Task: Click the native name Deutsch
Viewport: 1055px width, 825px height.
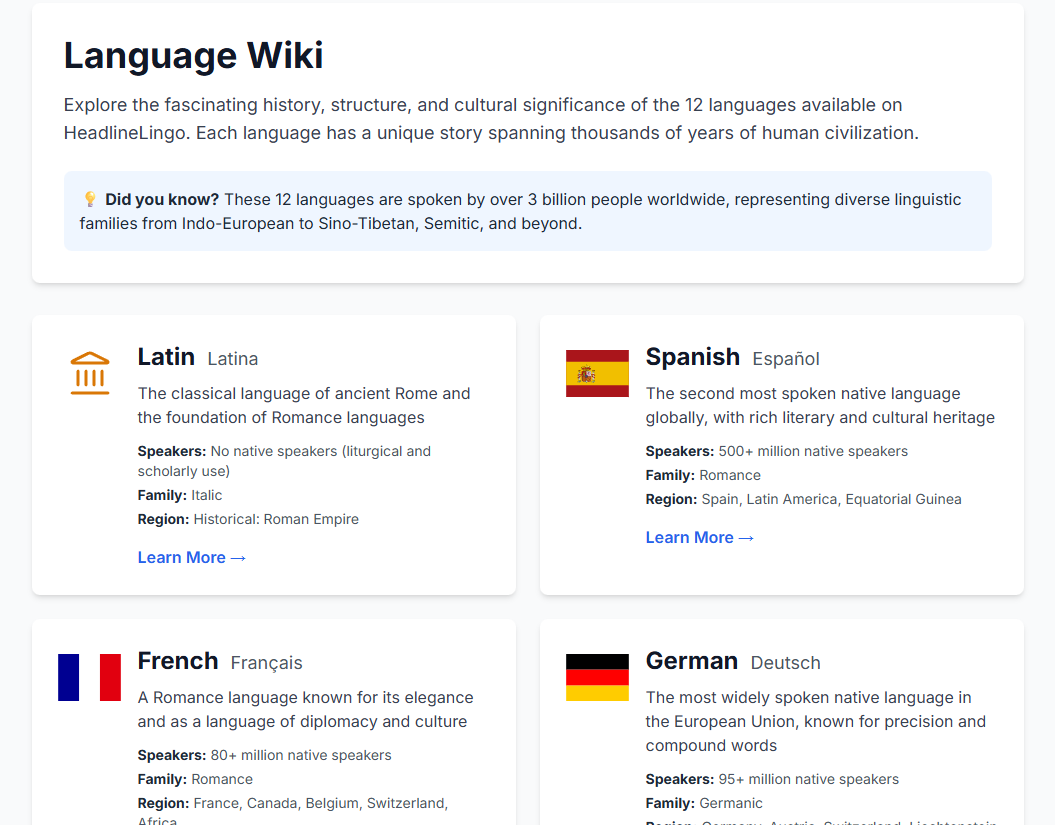Action: click(x=785, y=663)
